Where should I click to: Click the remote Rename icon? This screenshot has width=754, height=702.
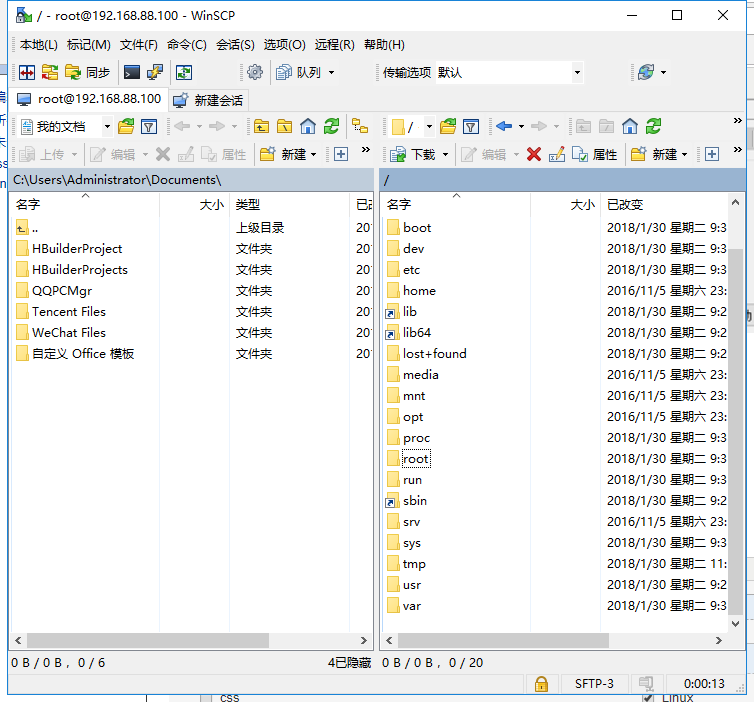pyautogui.click(x=557, y=154)
